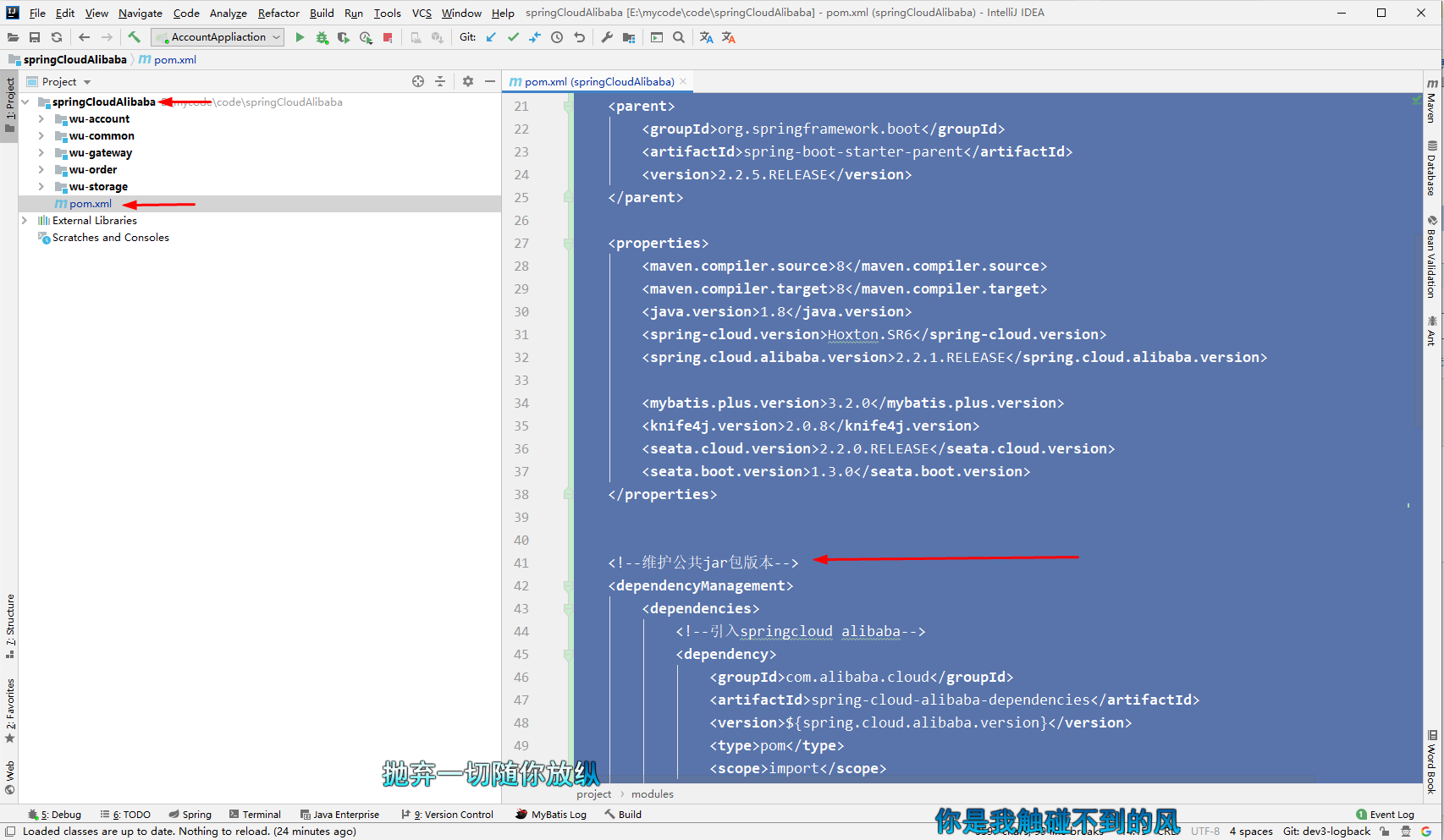Toggle the Structure side panel
The height and width of the screenshot is (840, 1444).
pyautogui.click(x=10, y=626)
